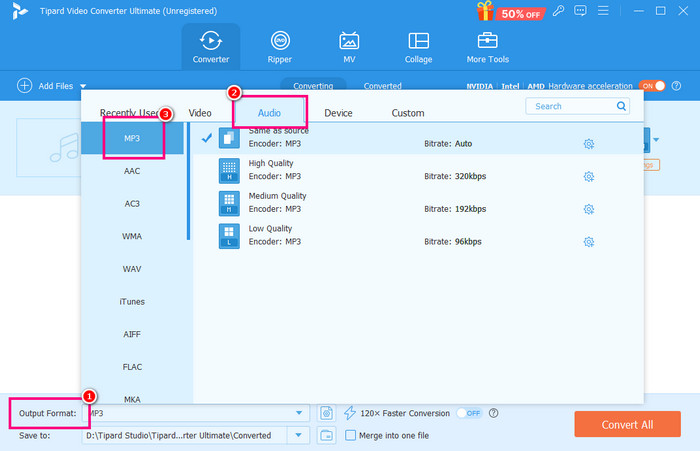This screenshot has width=700, height=451.
Task: Open the Collage tool
Action: coord(418,46)
